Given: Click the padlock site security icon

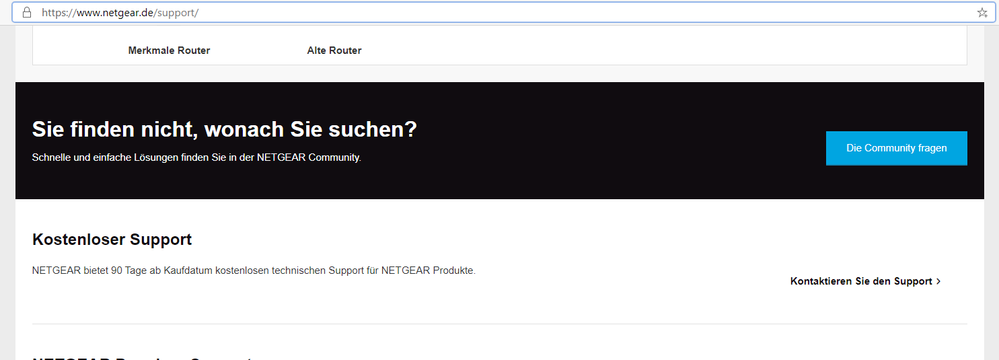Looking at the screenshot, I should [x=26, y=12].
